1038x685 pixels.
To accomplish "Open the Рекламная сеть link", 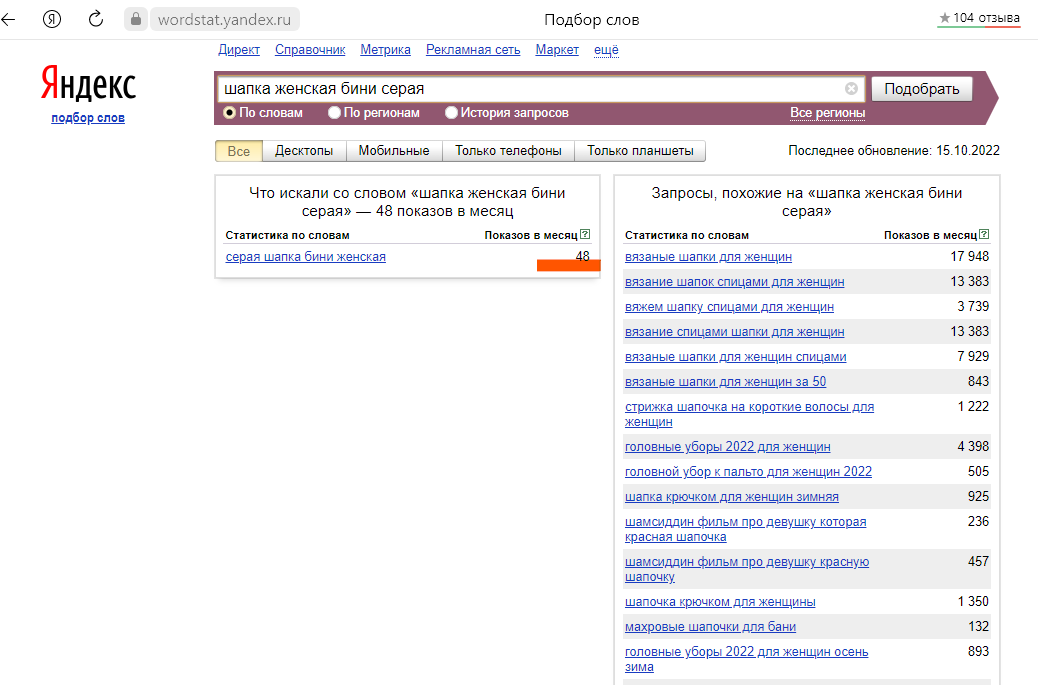I will 473,50.
